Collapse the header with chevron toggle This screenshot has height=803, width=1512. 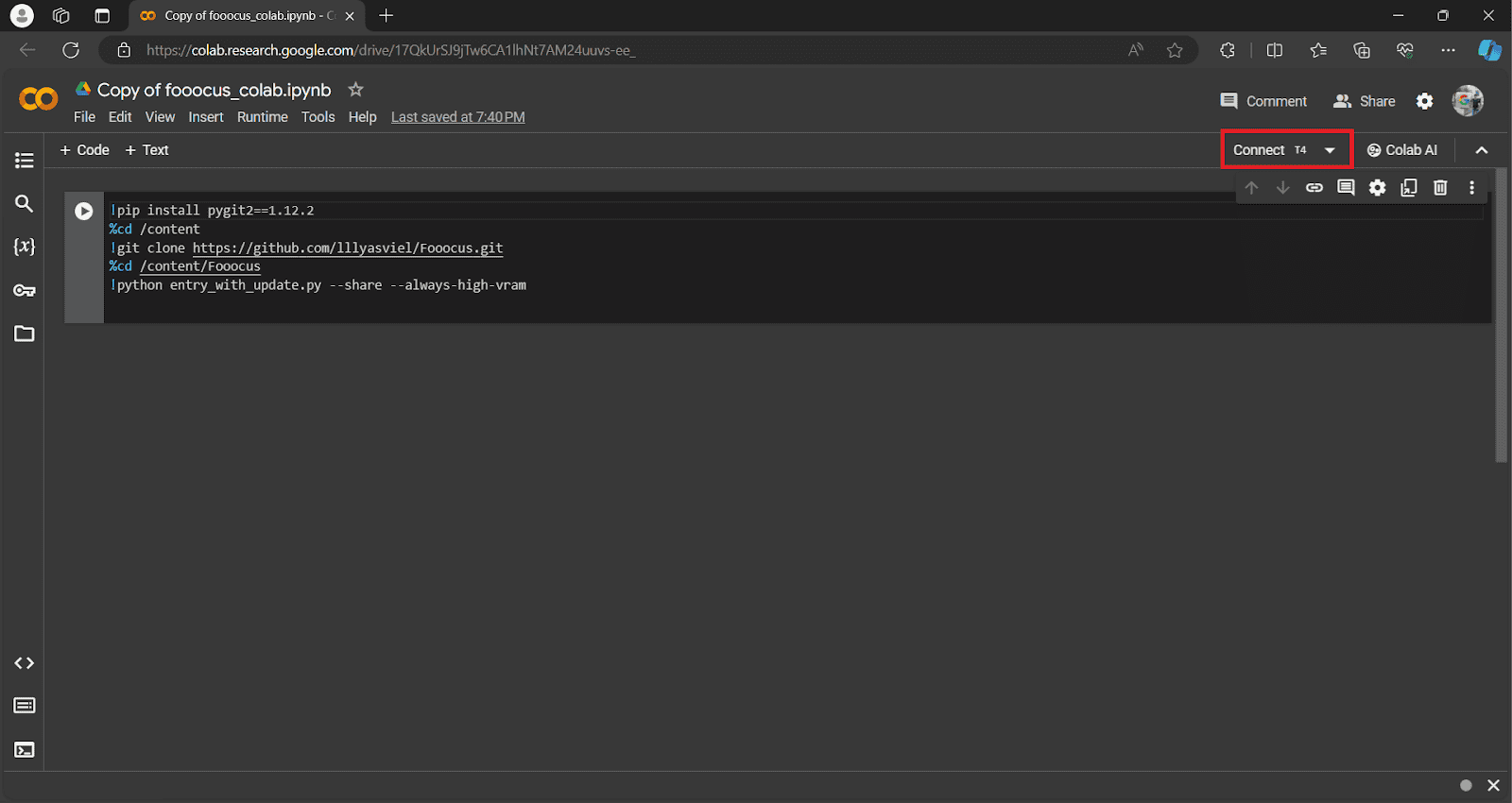pyautogui.click(x=1481, y=150)
